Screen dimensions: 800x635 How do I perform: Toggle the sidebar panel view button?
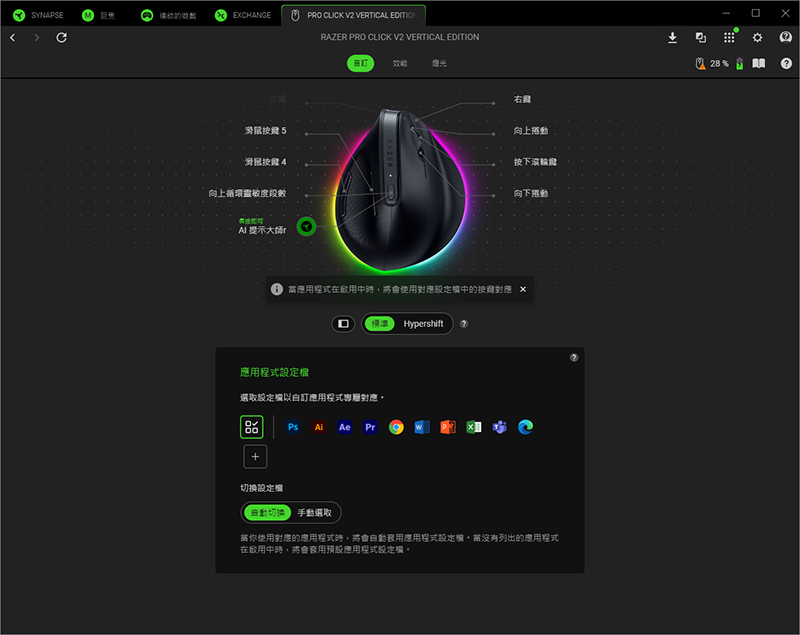coord(343,324)
